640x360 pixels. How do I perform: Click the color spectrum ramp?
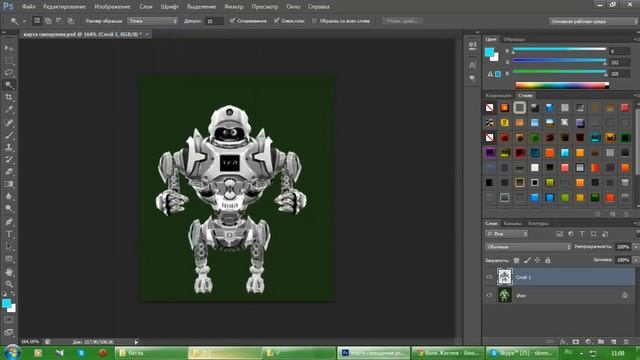(x=562, y=85)
